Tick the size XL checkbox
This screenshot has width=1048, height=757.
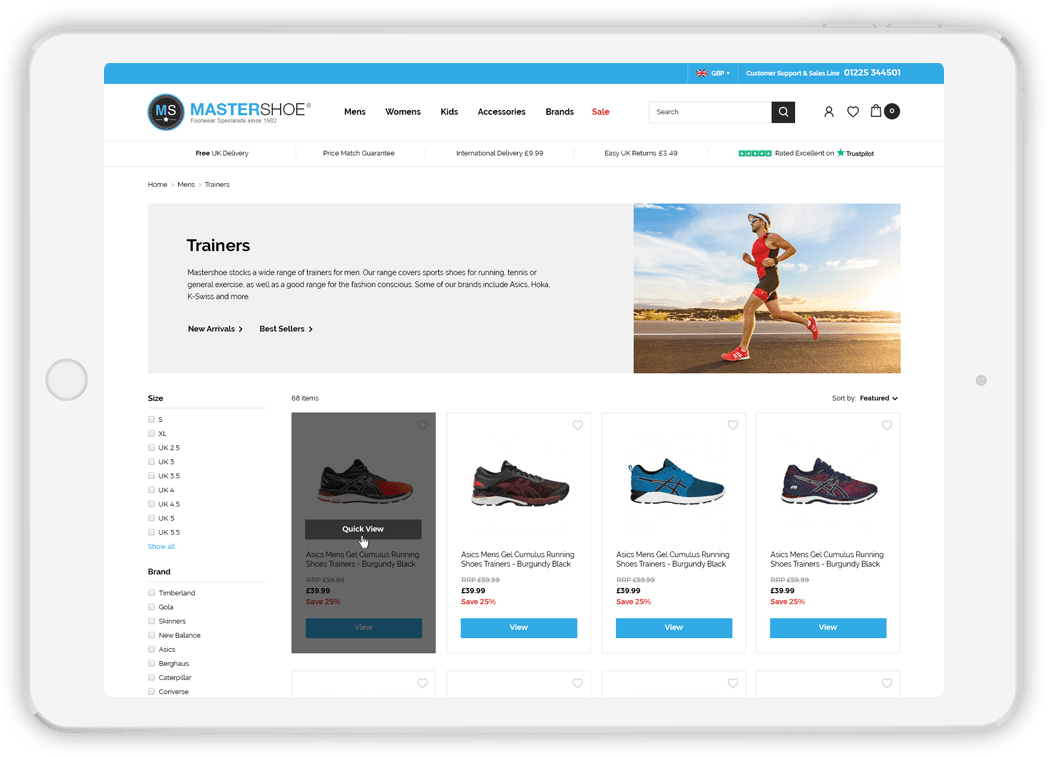coord(152,434)
